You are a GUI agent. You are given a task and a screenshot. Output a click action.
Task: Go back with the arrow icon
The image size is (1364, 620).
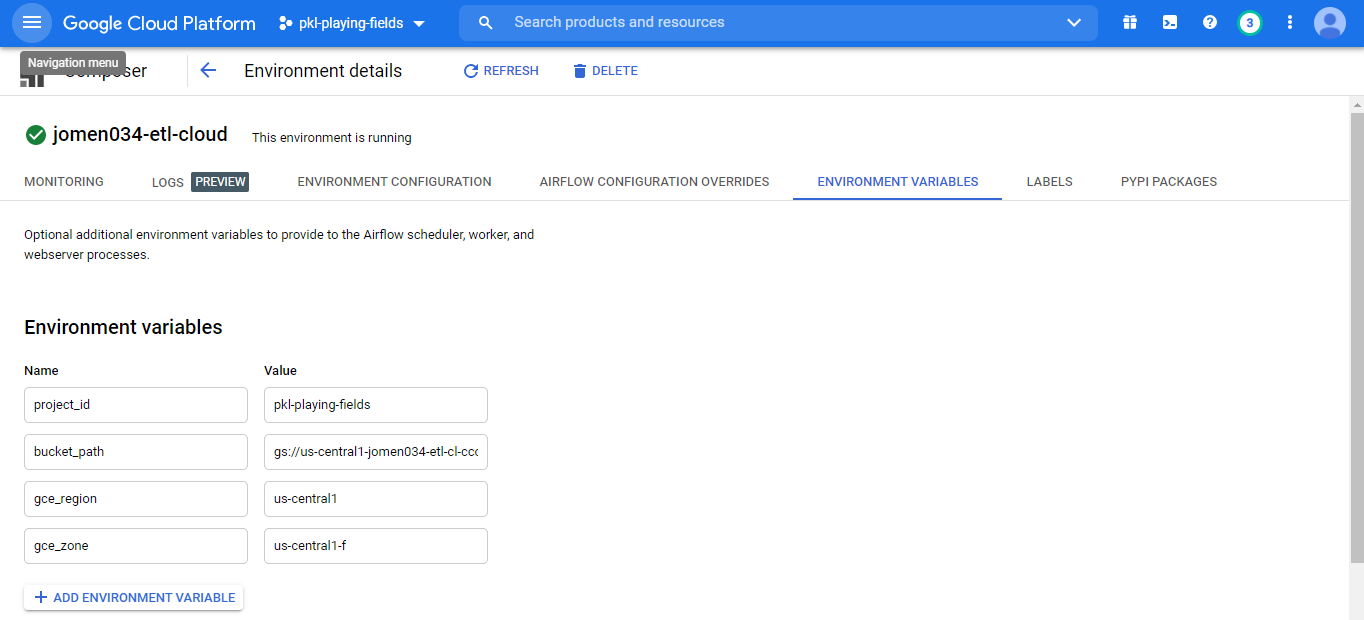pos(208,70)
